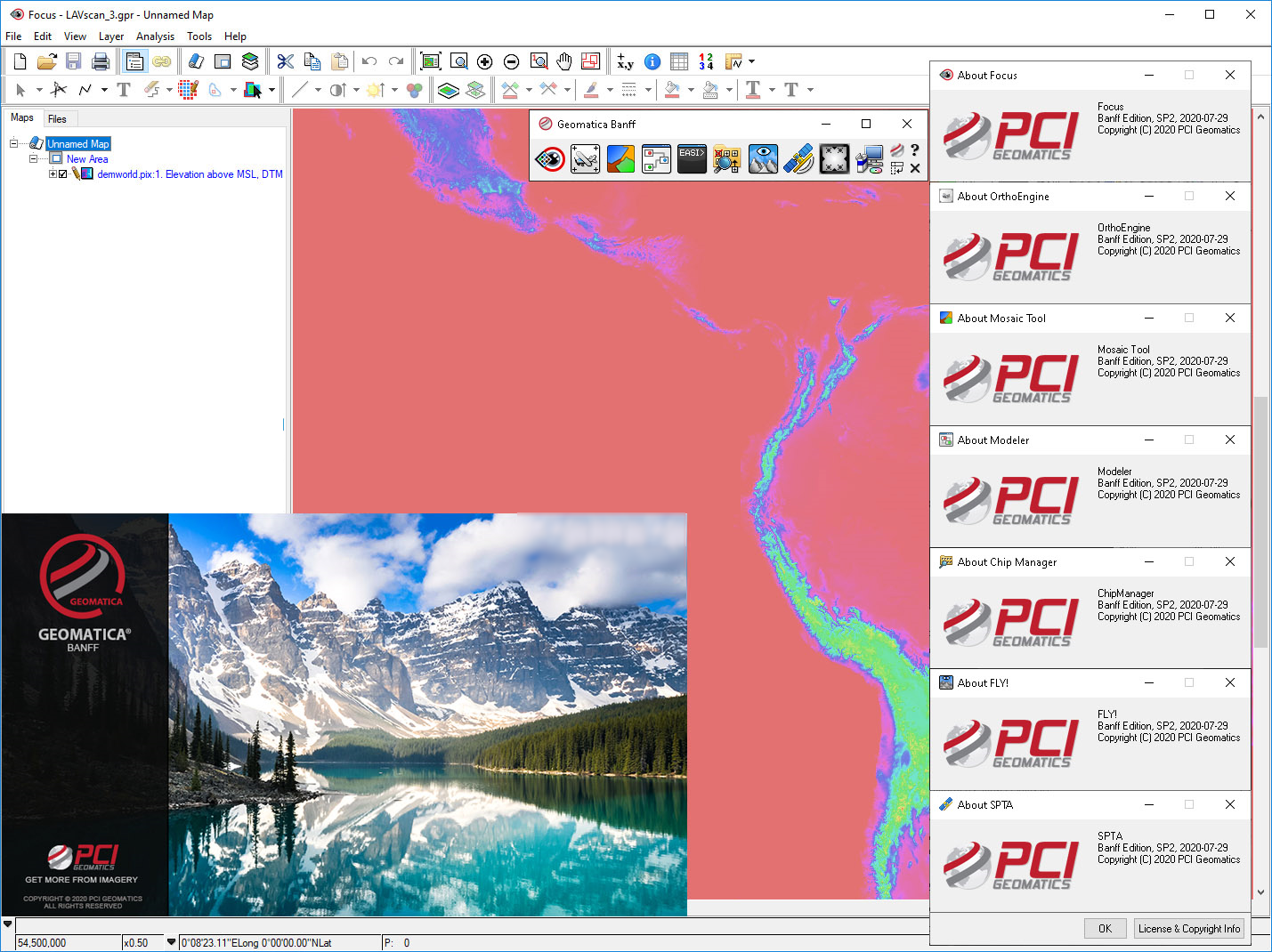Click the stacked layers icon
The width and height of the screenshot is (1272, 952).
click(x=250, y=61)
